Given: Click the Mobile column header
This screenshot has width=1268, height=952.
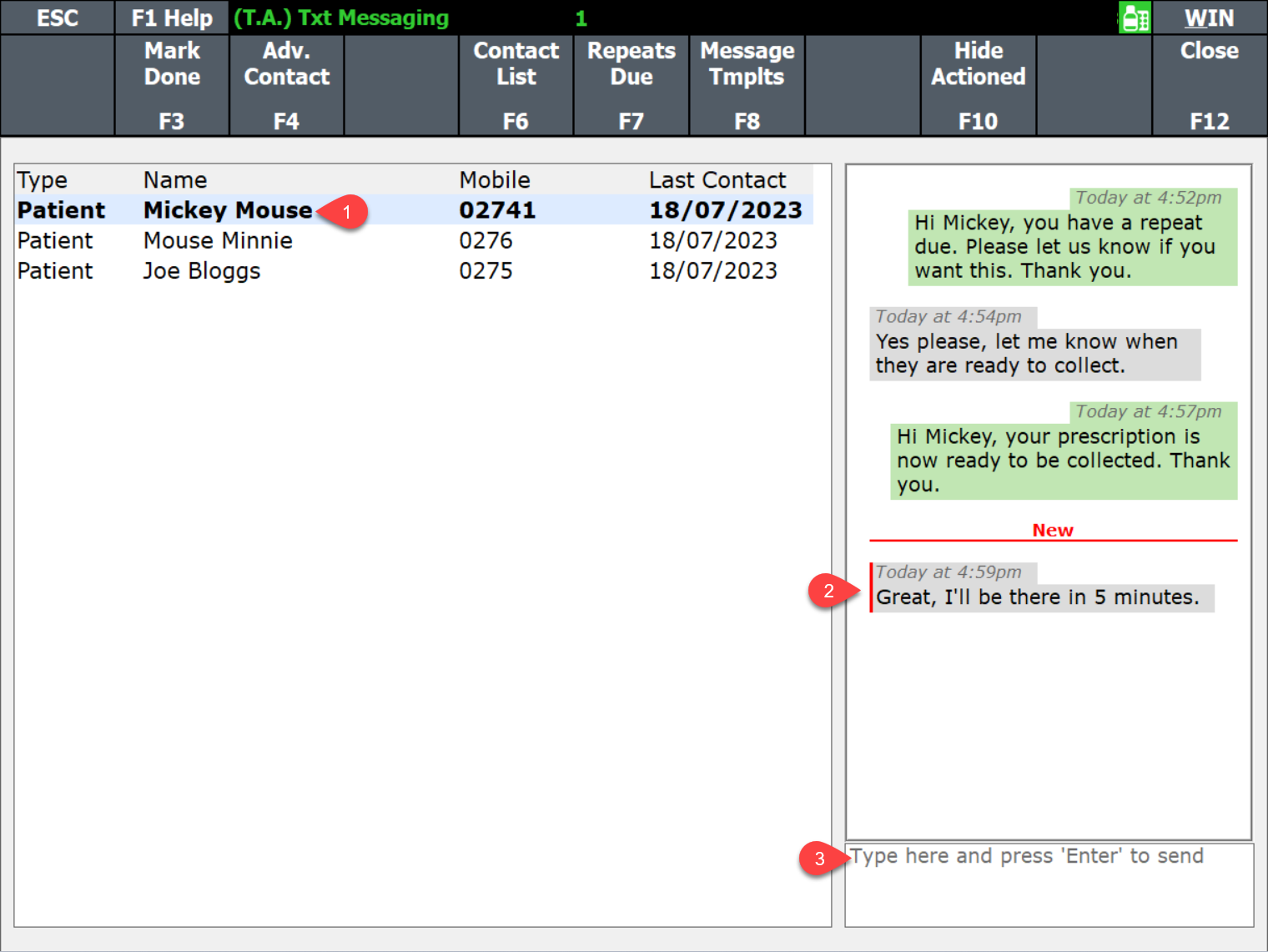Looking at the screenshot, I should (495, 180).
